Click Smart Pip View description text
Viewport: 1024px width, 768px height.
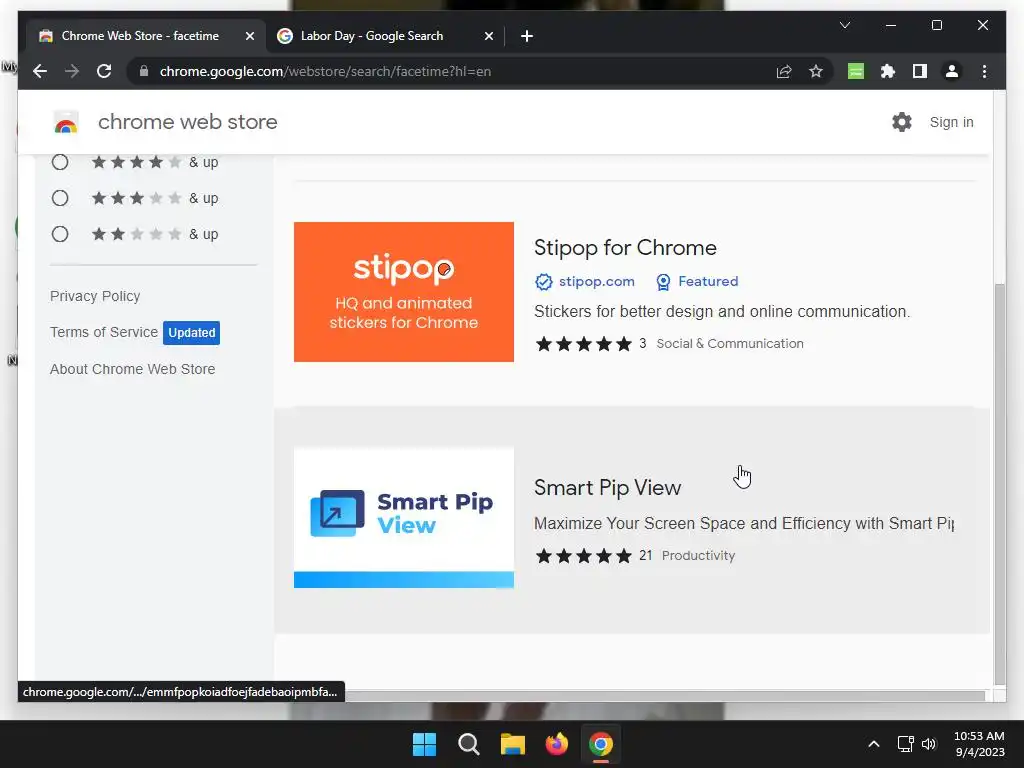pyautogui.click(x=744, y=524)
